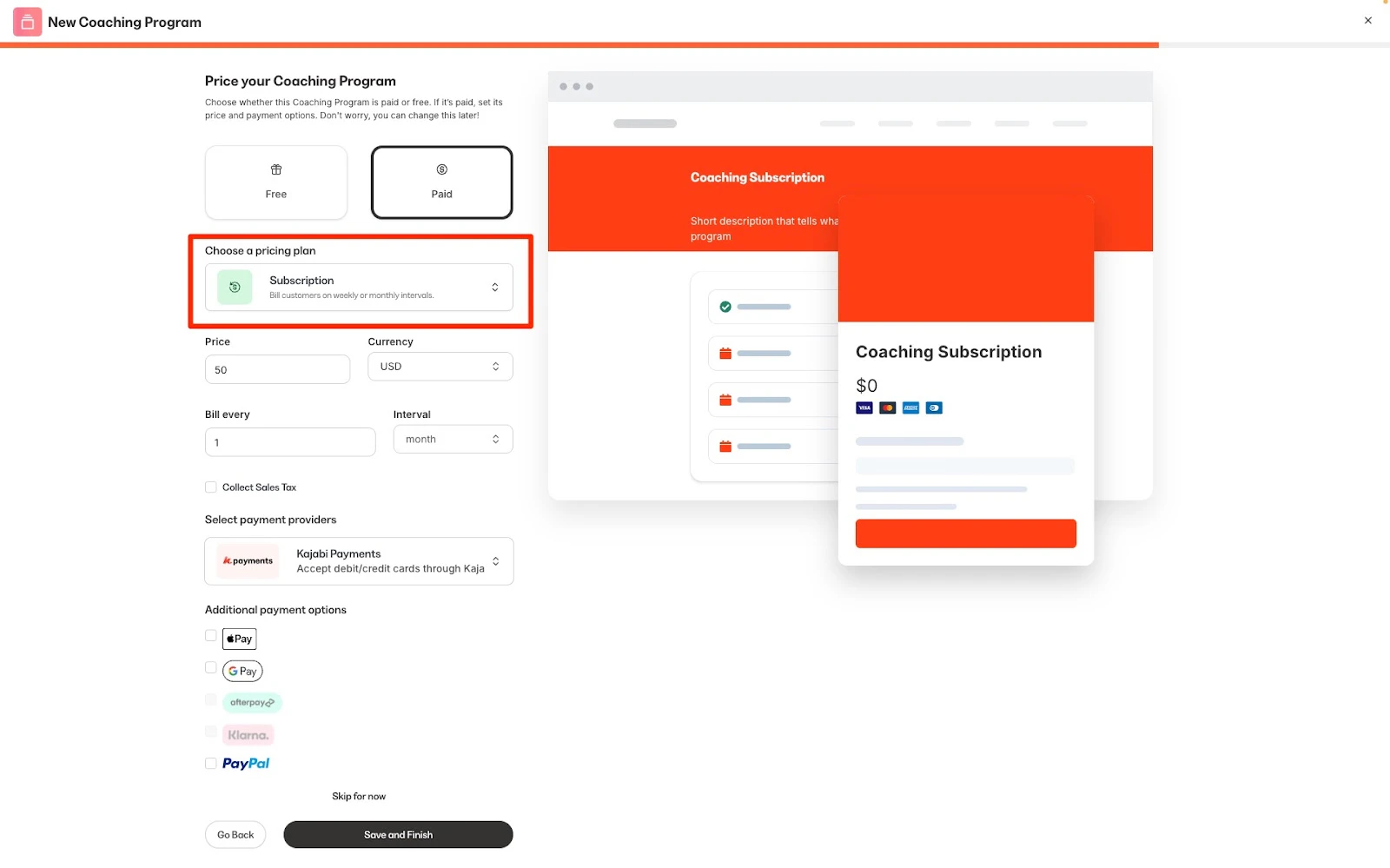
Task: Click the Skip for now link
Action: [x=358, y=796]
